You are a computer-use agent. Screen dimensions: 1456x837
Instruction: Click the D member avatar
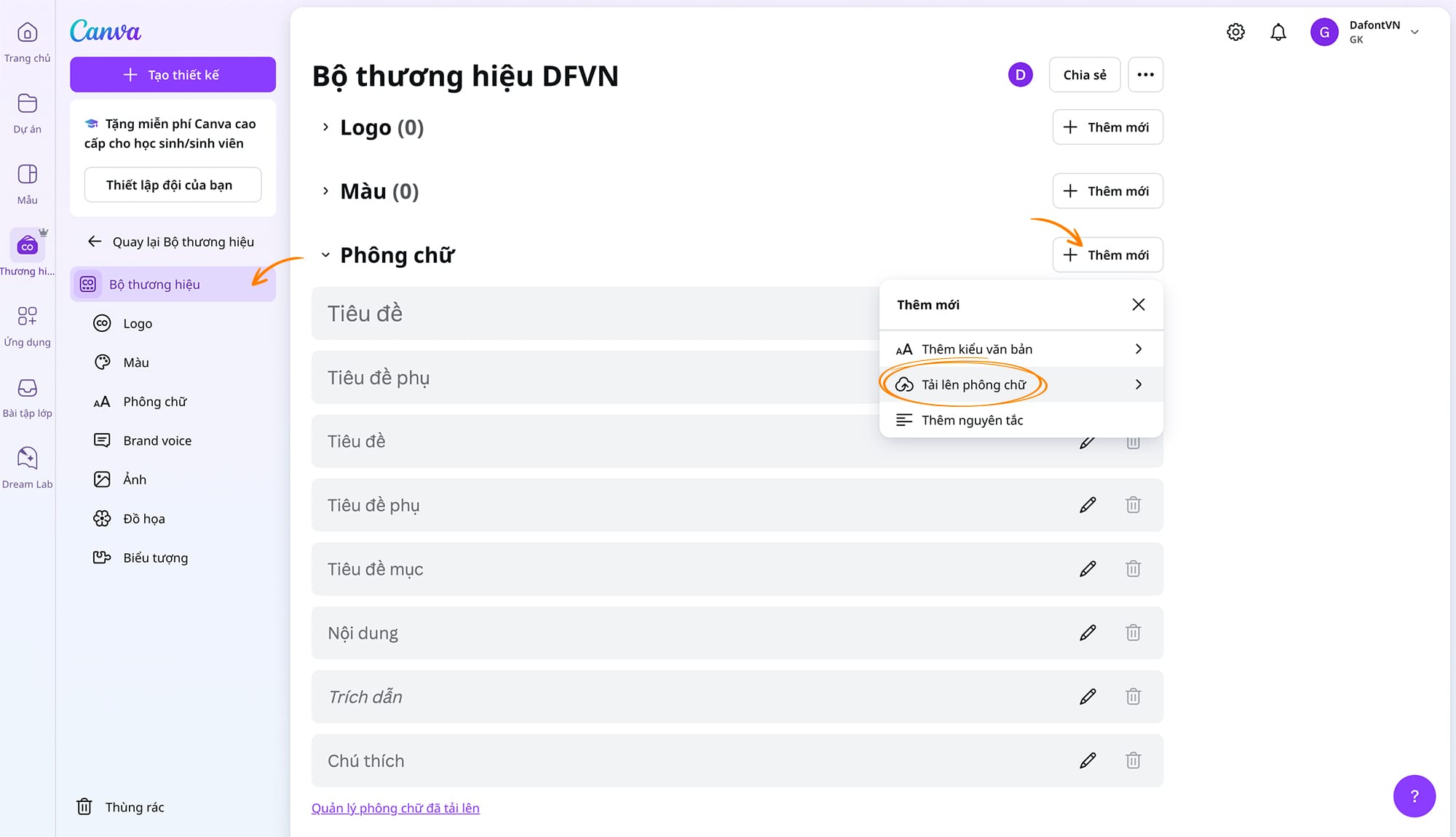pyautogui.click(x=1020, y=74)
